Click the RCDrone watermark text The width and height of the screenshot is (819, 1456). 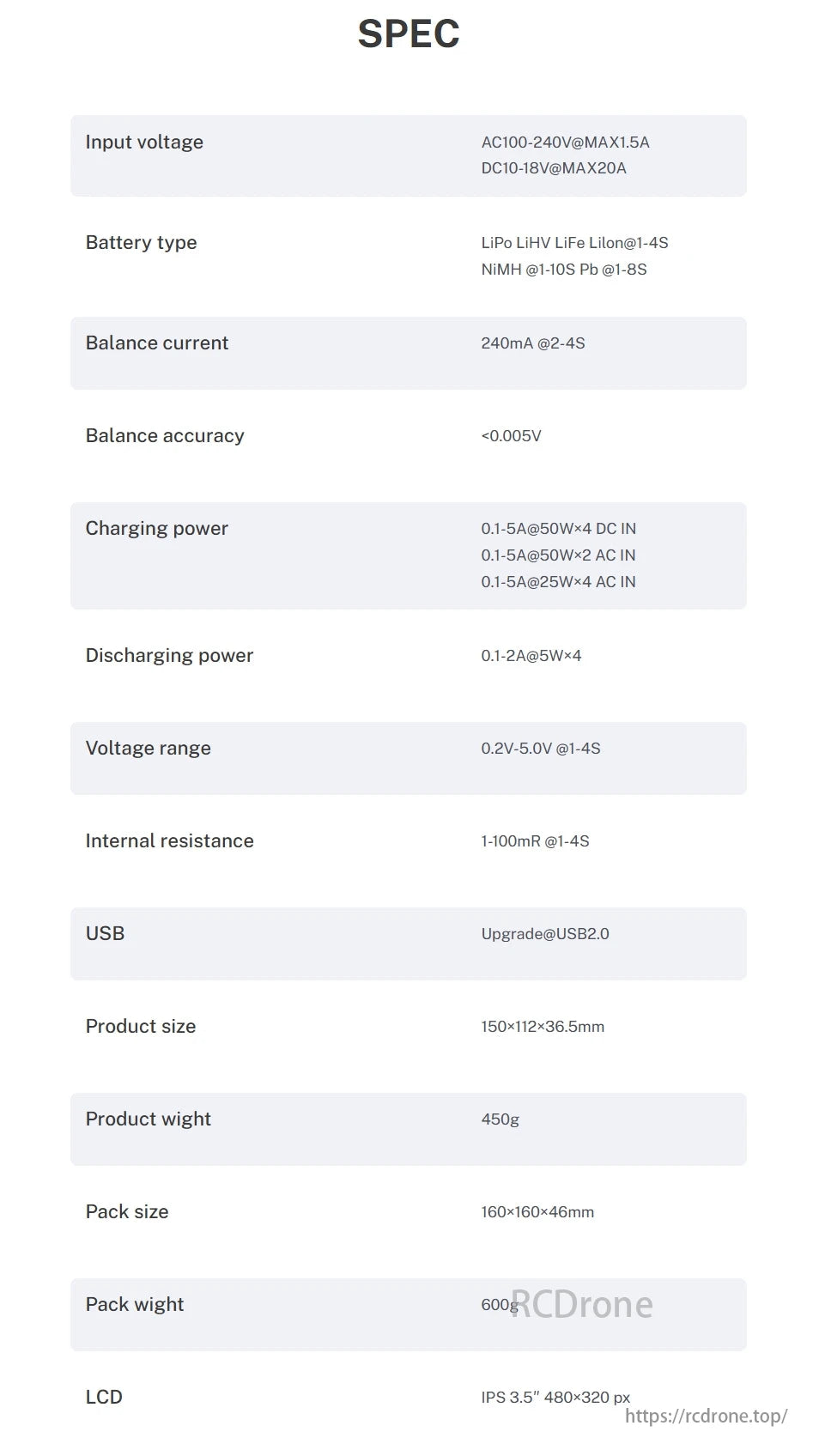coord(582,1304)
